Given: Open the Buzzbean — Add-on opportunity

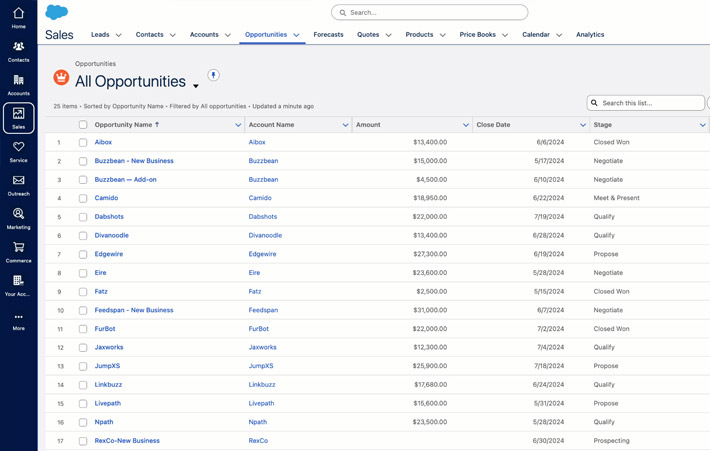Looking at the screenshot, I should pyautogui.click(x=125, y=179).
